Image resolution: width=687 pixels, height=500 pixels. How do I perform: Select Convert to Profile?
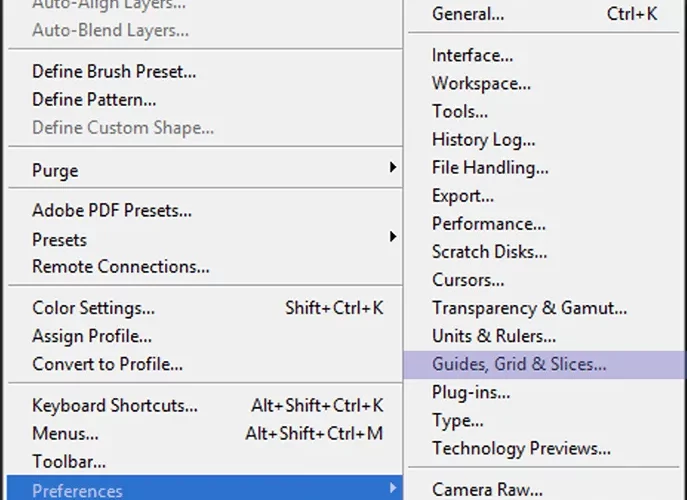[x=205, y=364]
